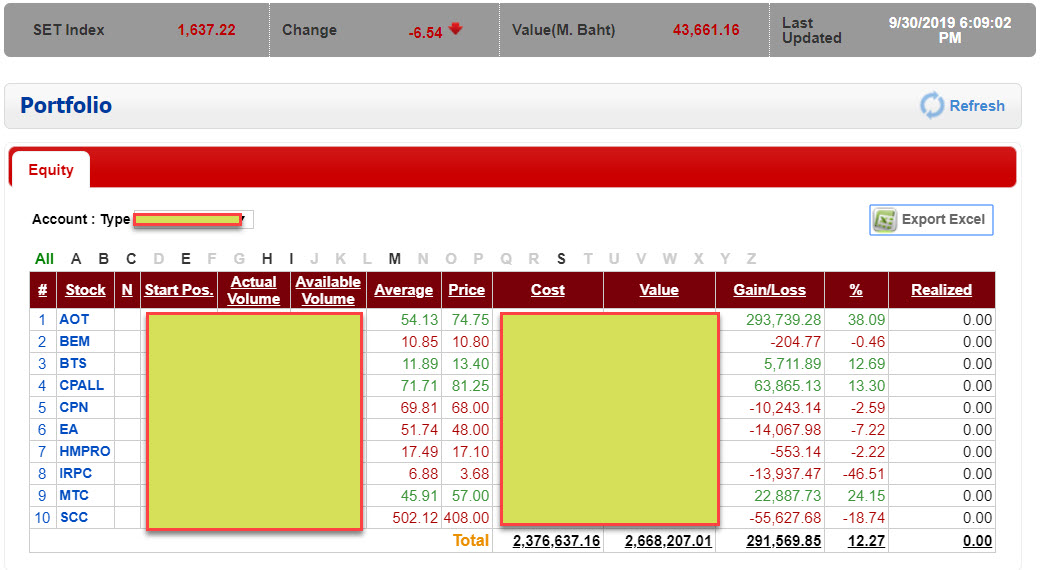Open the BTS stock link
The width and height of the screenshot is (1043, 570).
click(73, 363)
